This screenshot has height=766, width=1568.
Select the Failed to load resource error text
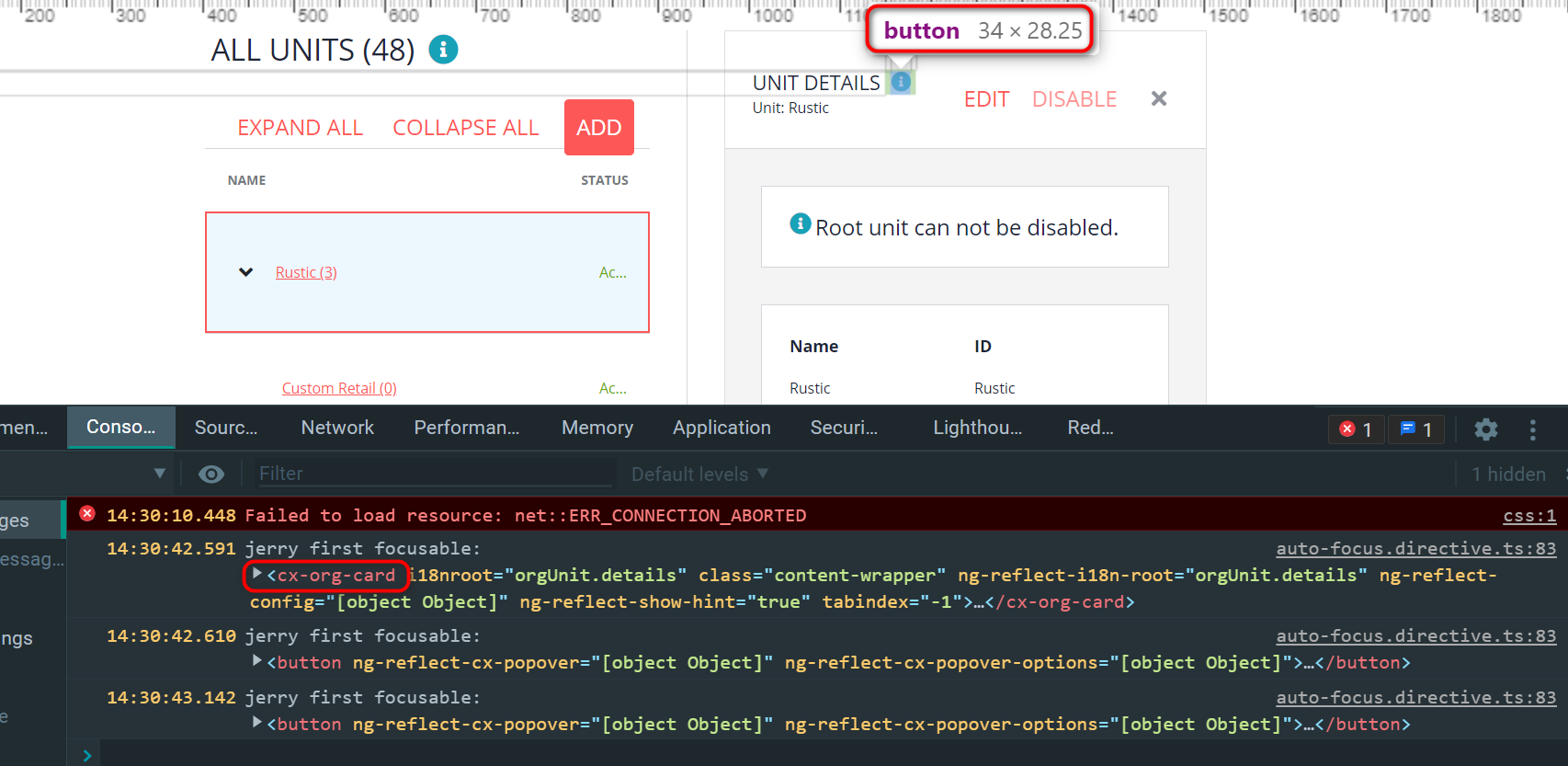tap(526, 515)
